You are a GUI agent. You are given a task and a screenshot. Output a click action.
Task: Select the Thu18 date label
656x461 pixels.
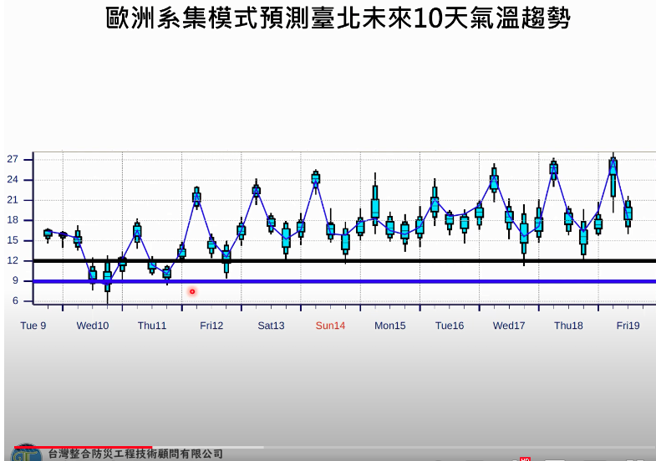(568, 325)
